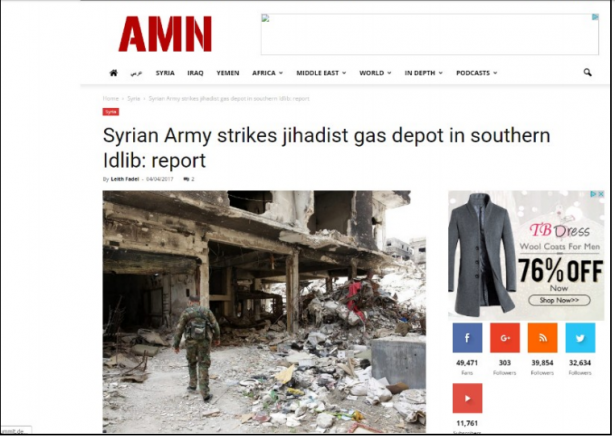Open the YouTube subscribers icon
The image size is (615, 437).
[x=467, y=398]
